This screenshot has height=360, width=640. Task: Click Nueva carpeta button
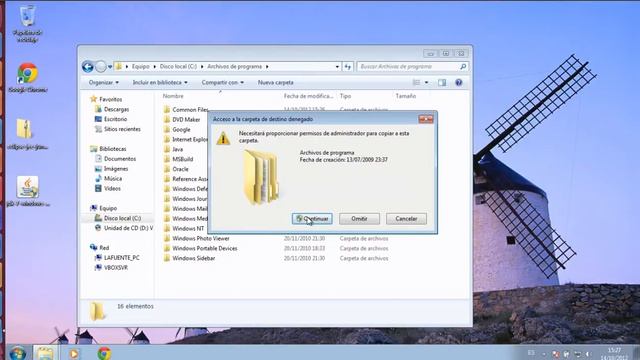pyautogui.click(x=276, y=82)
